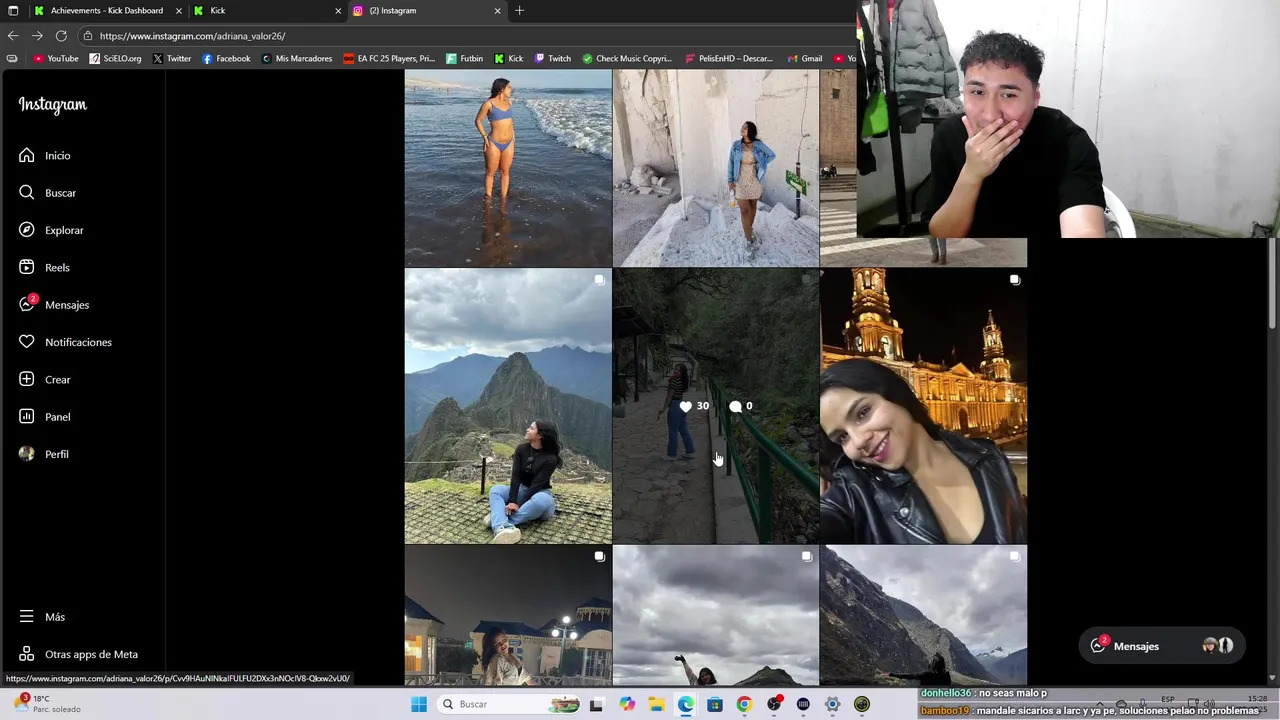The image size is (1280, 720).
Task: Go forward in browser history
Action: point(37,36)
